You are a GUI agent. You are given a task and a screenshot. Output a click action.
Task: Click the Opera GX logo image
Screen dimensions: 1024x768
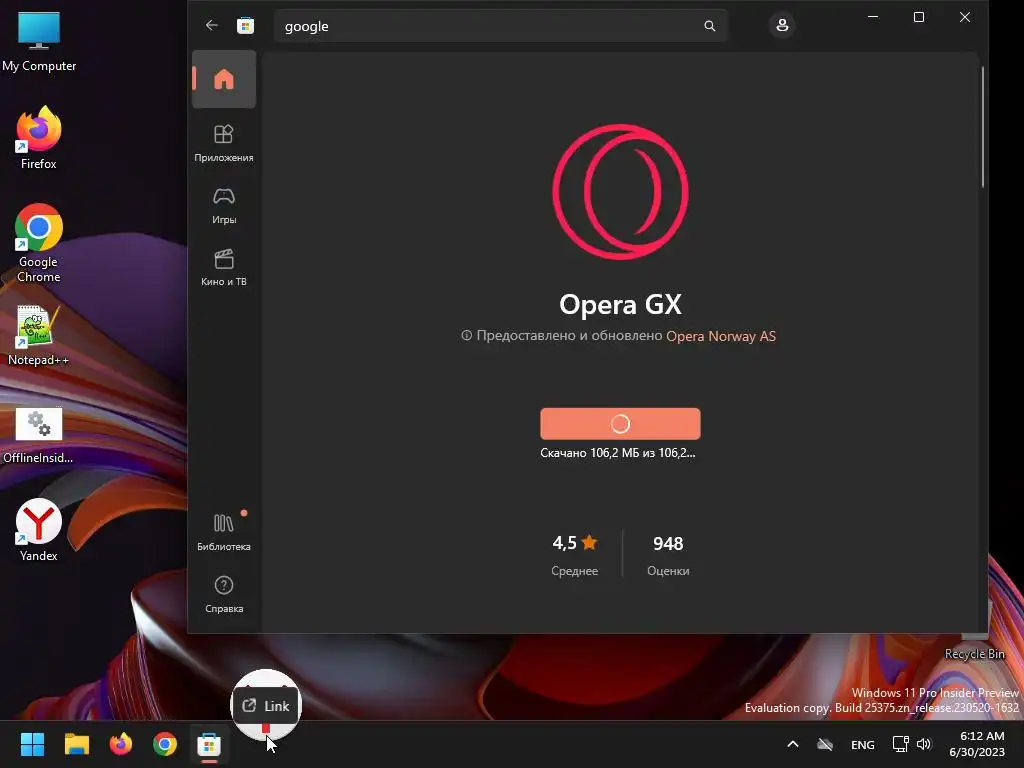(620, 192)
